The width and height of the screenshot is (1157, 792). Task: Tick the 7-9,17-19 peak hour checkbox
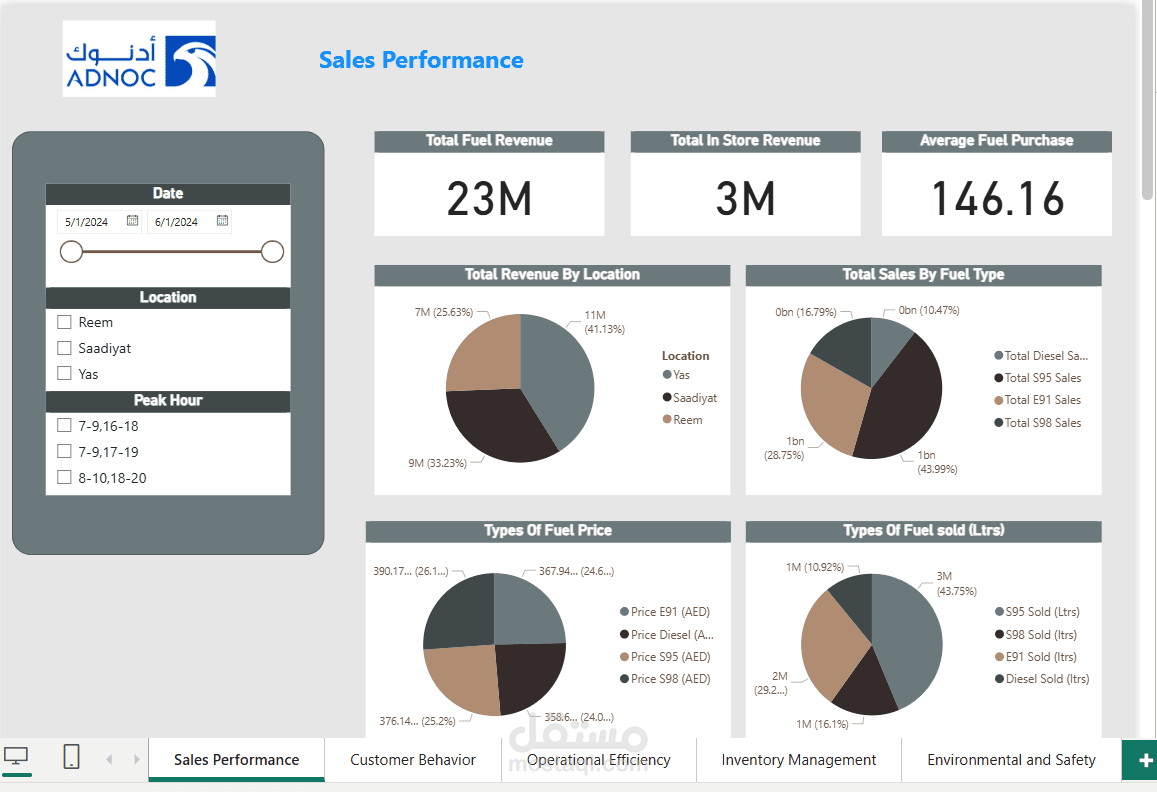coord(64,451)
